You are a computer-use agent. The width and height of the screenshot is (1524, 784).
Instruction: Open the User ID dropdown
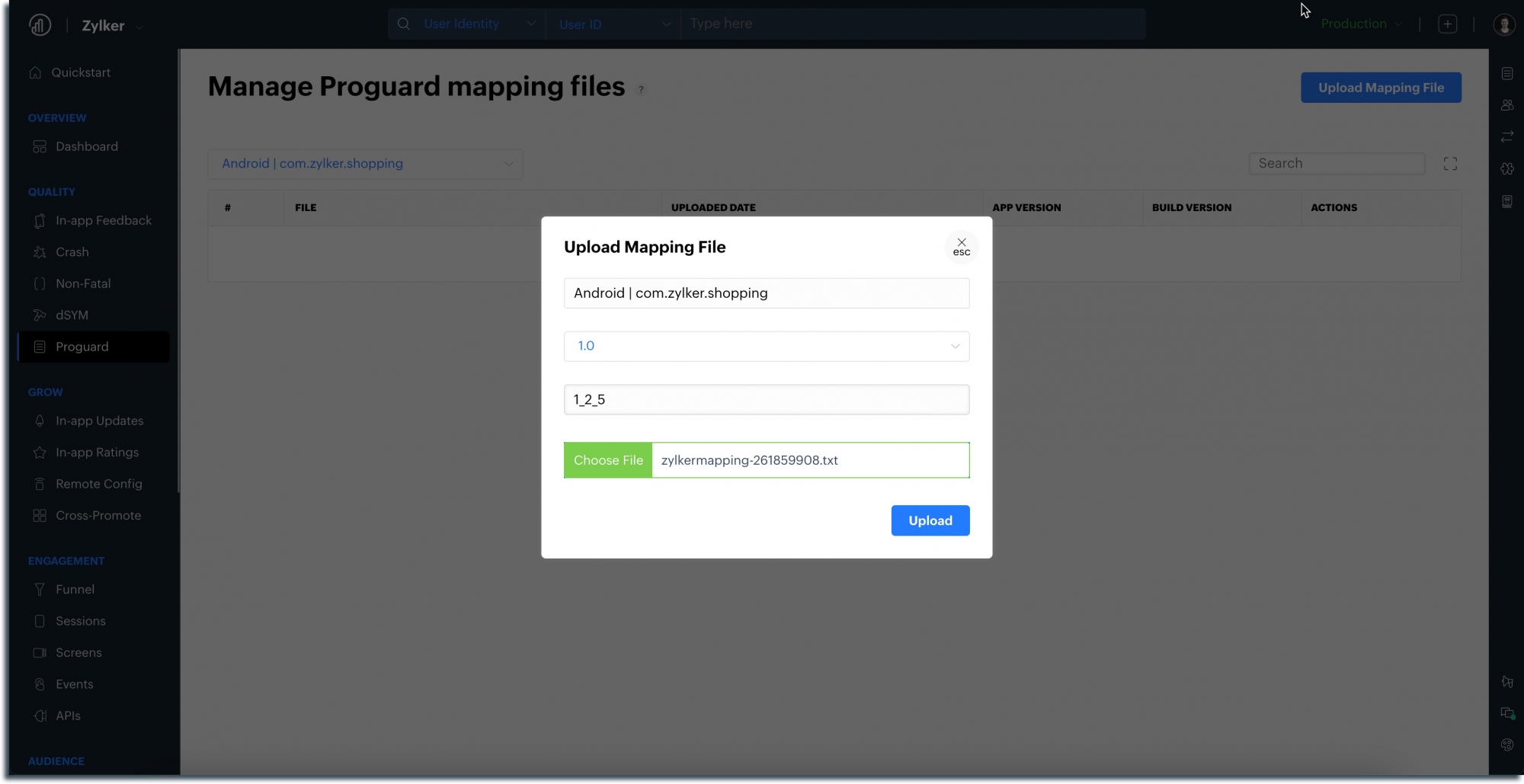click(614, 24)
